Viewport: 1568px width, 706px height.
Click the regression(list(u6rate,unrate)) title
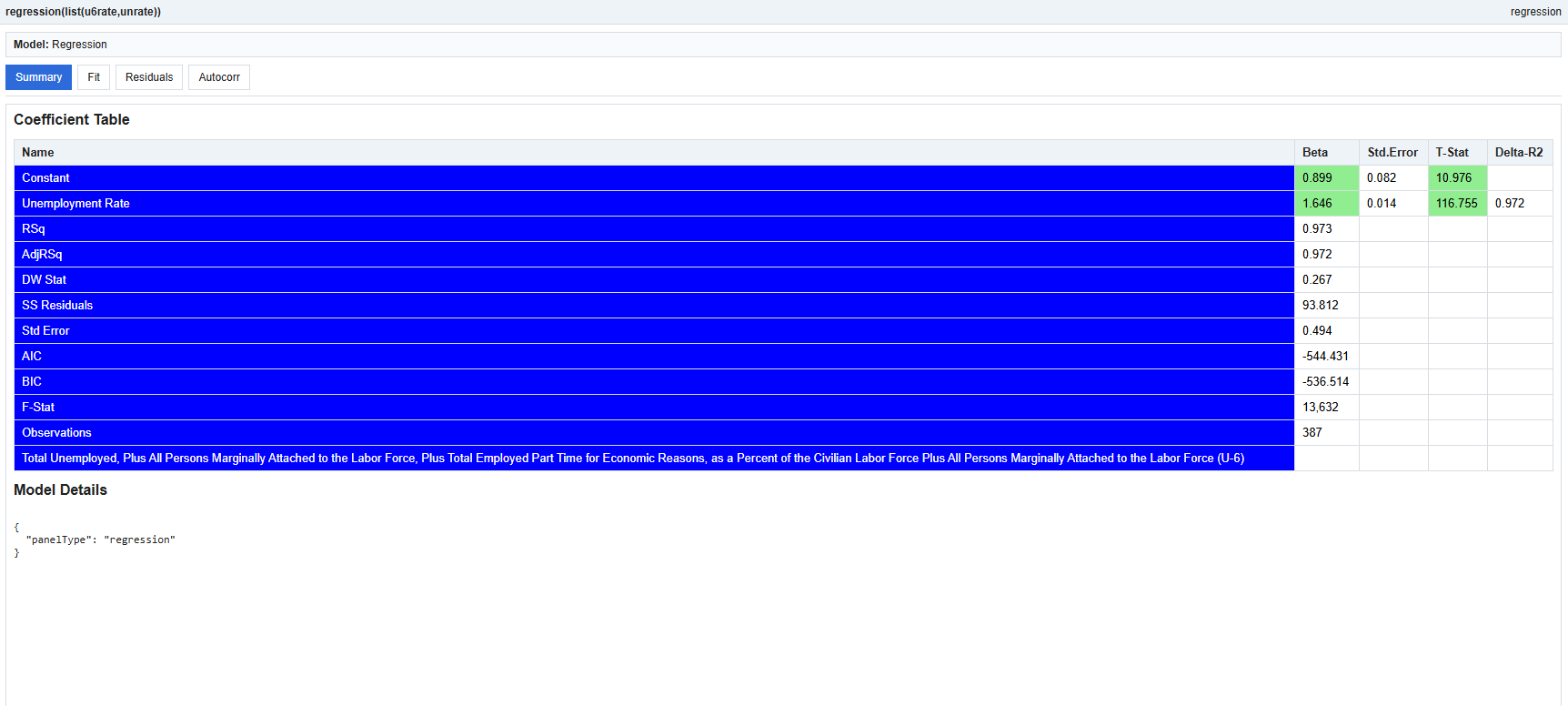[x=83, y=12]
